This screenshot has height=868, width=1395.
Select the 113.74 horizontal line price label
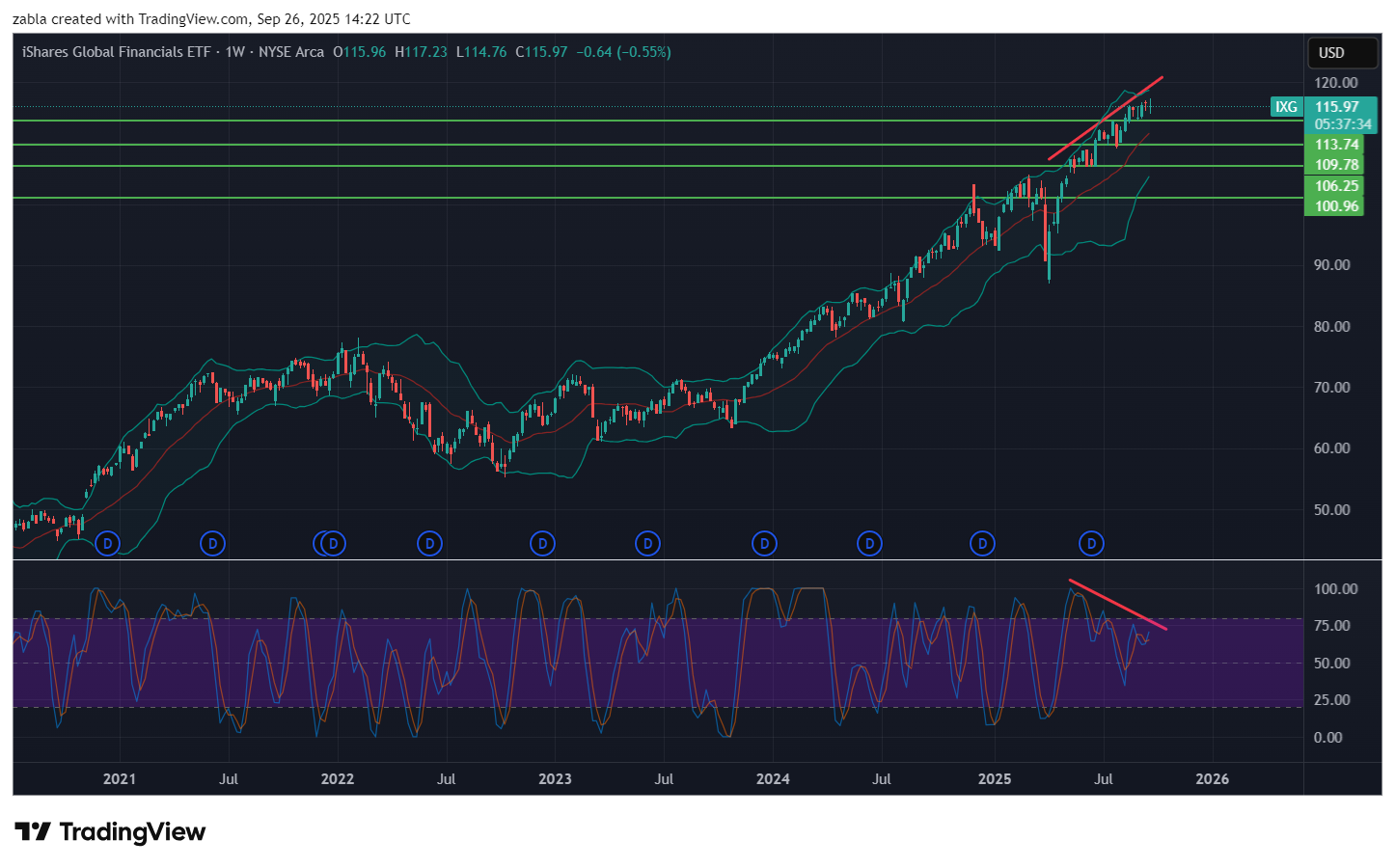1336,145
